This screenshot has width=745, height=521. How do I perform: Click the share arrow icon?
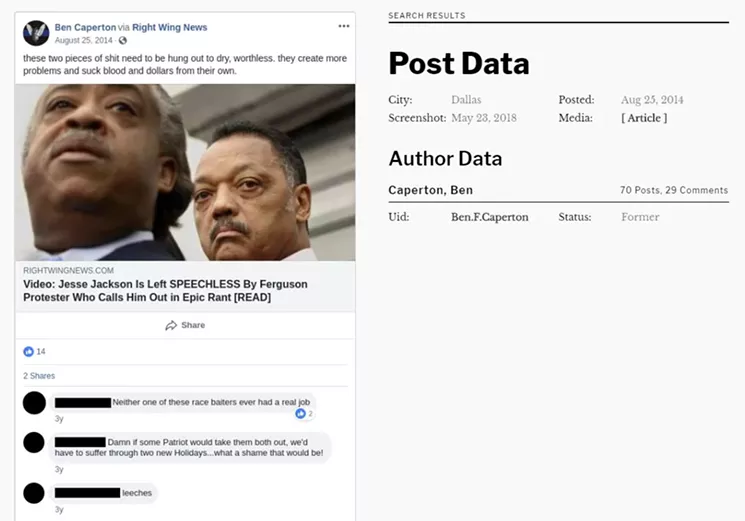(171, 325)
